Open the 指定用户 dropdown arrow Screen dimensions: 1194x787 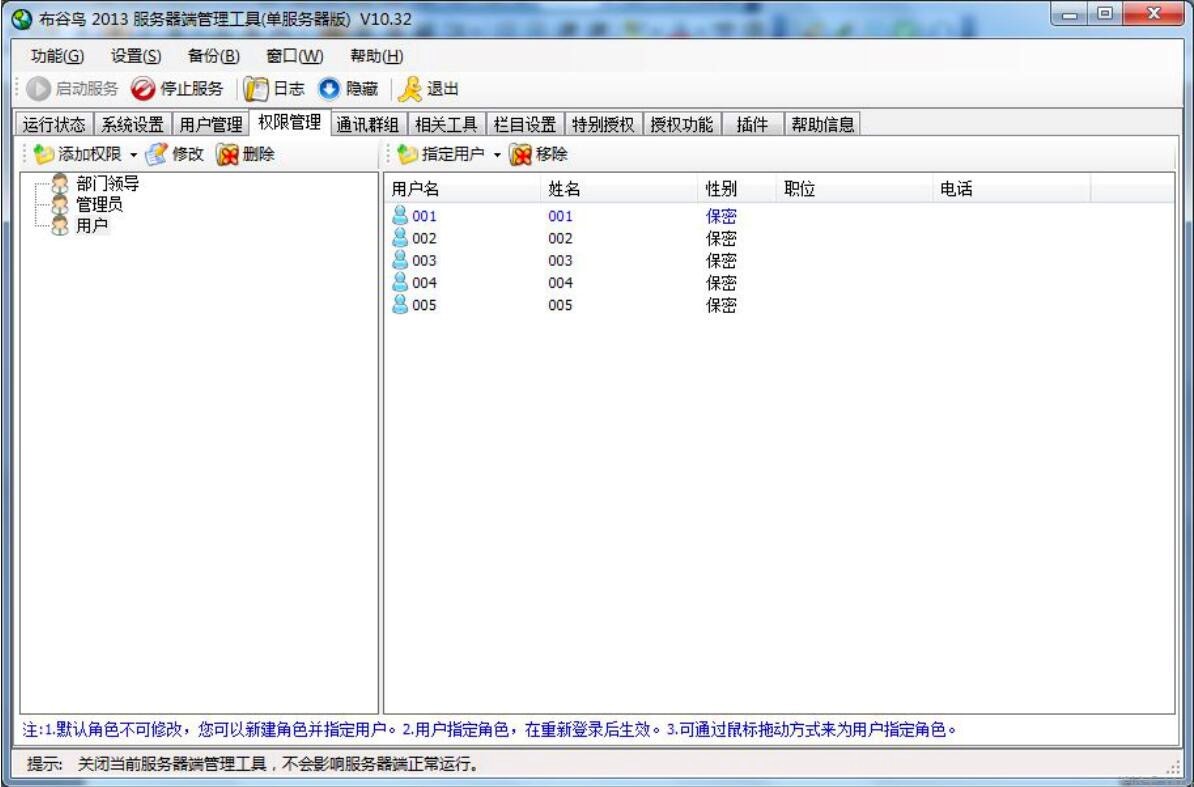pyautogui.click(x=497, y=155)
